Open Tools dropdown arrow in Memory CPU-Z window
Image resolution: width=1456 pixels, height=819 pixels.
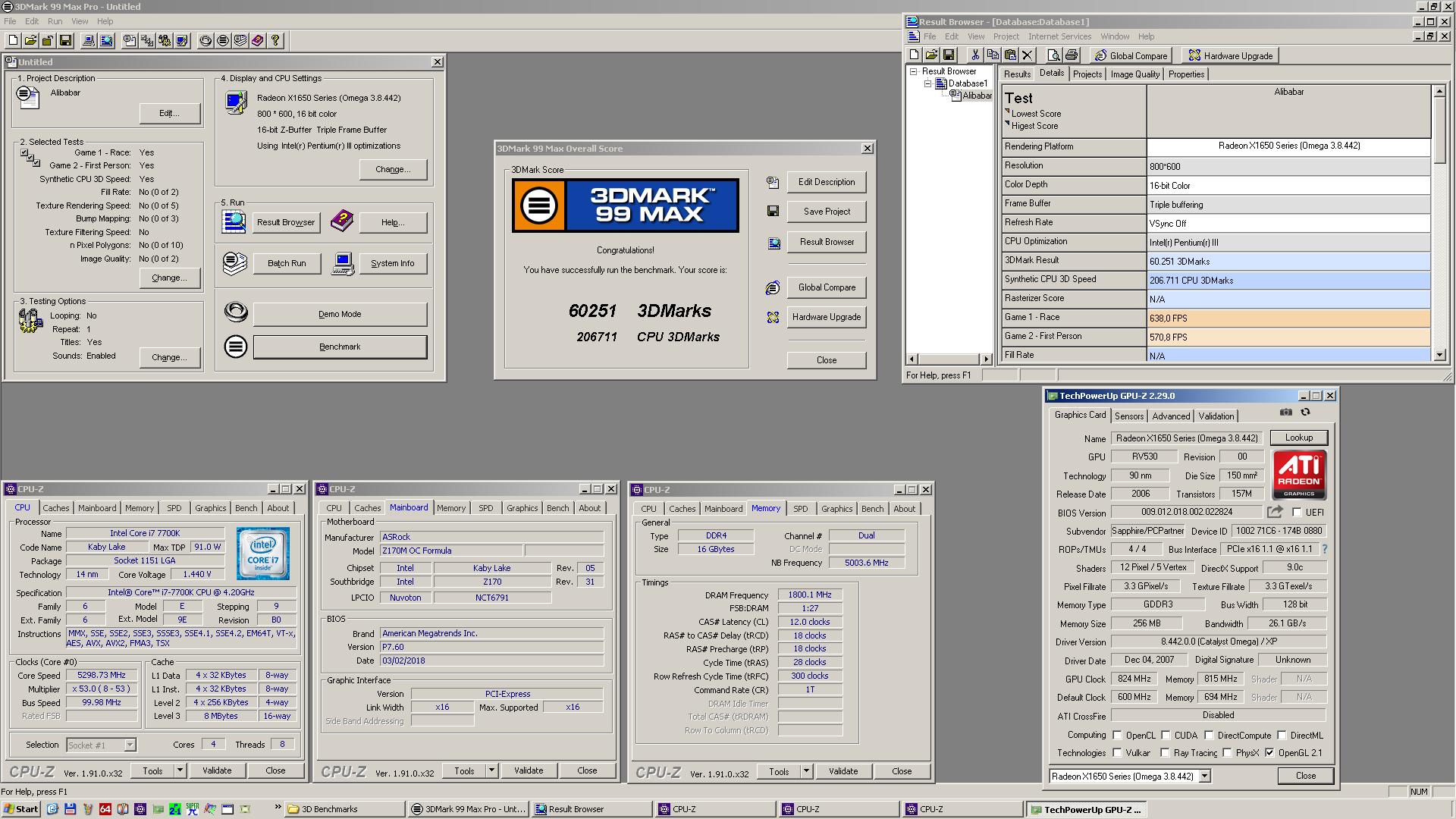[806, 771]
